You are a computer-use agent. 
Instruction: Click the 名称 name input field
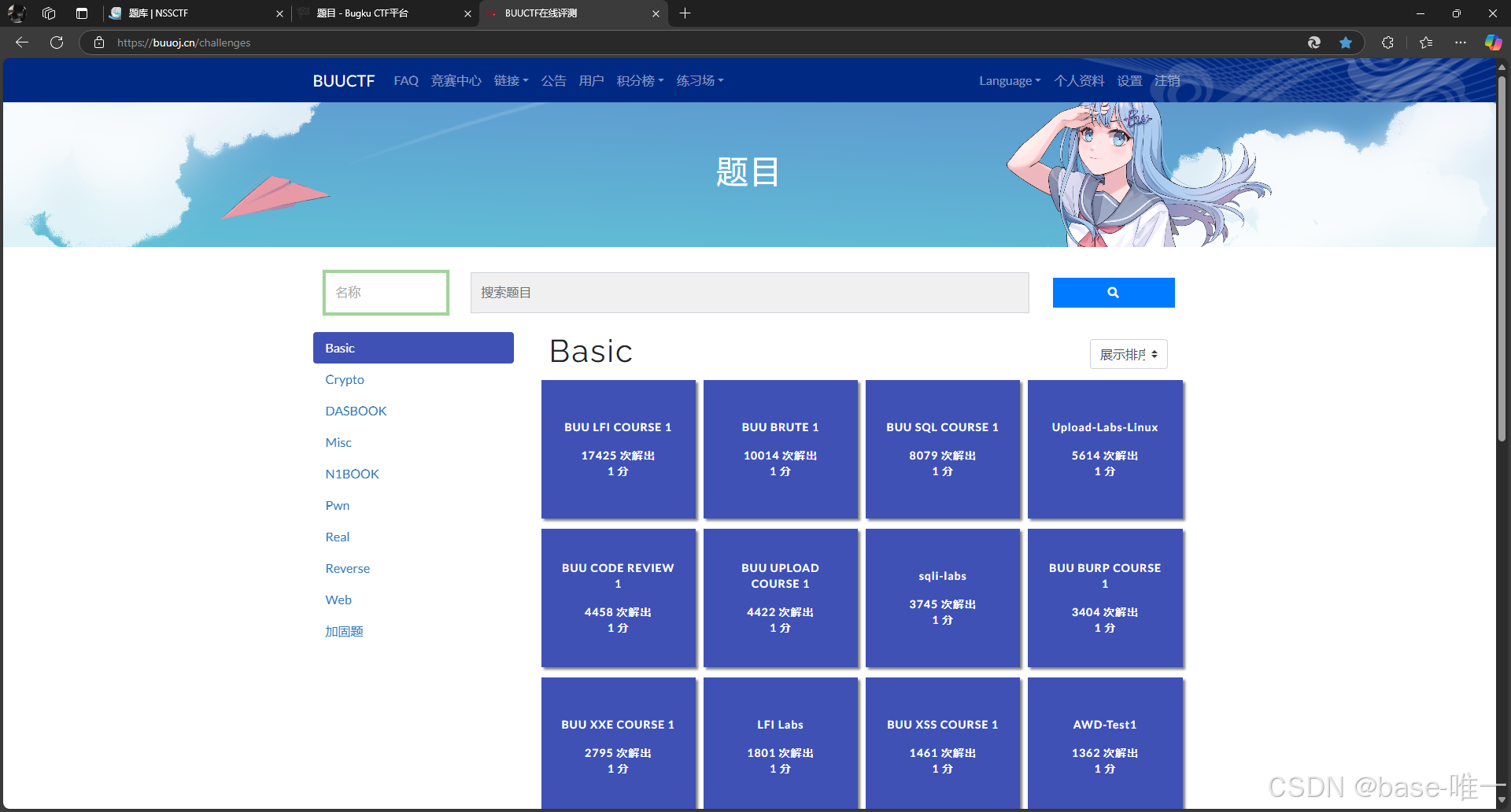click(385, 292)
